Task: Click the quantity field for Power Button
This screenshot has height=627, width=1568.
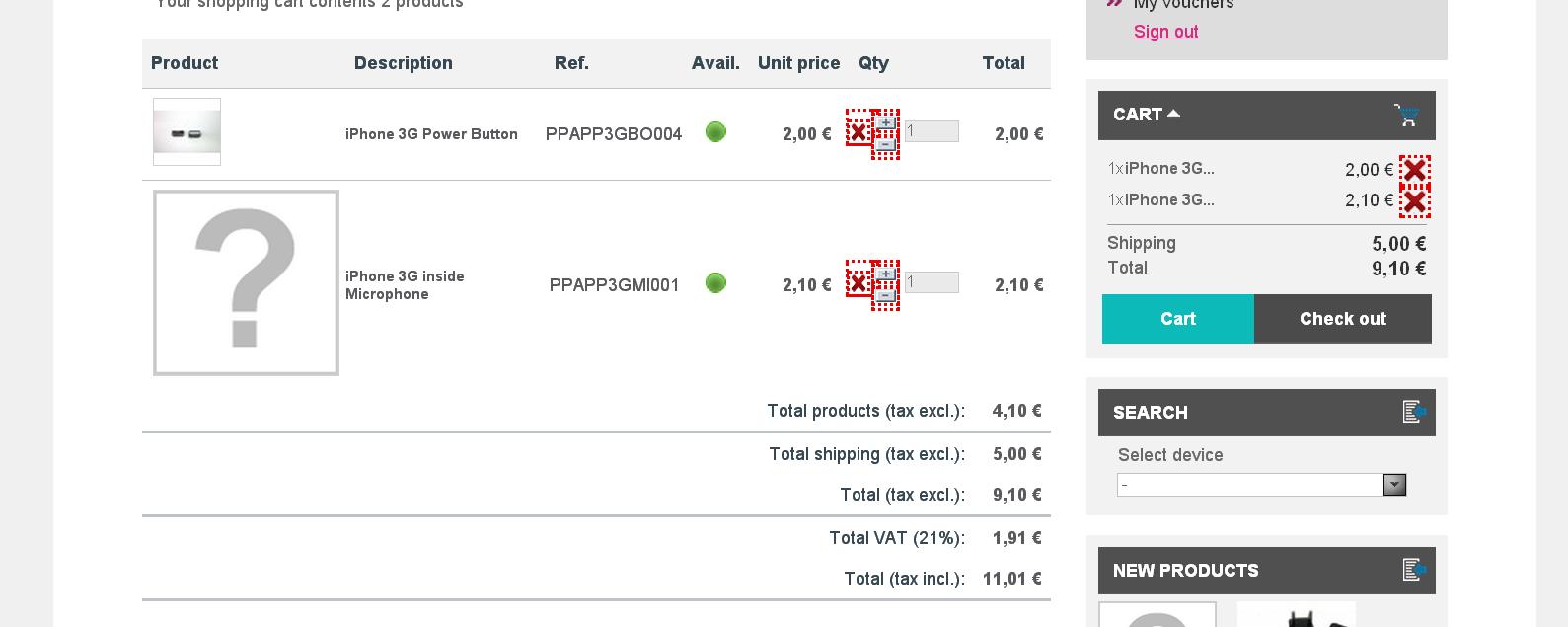Action: (932, 131)
